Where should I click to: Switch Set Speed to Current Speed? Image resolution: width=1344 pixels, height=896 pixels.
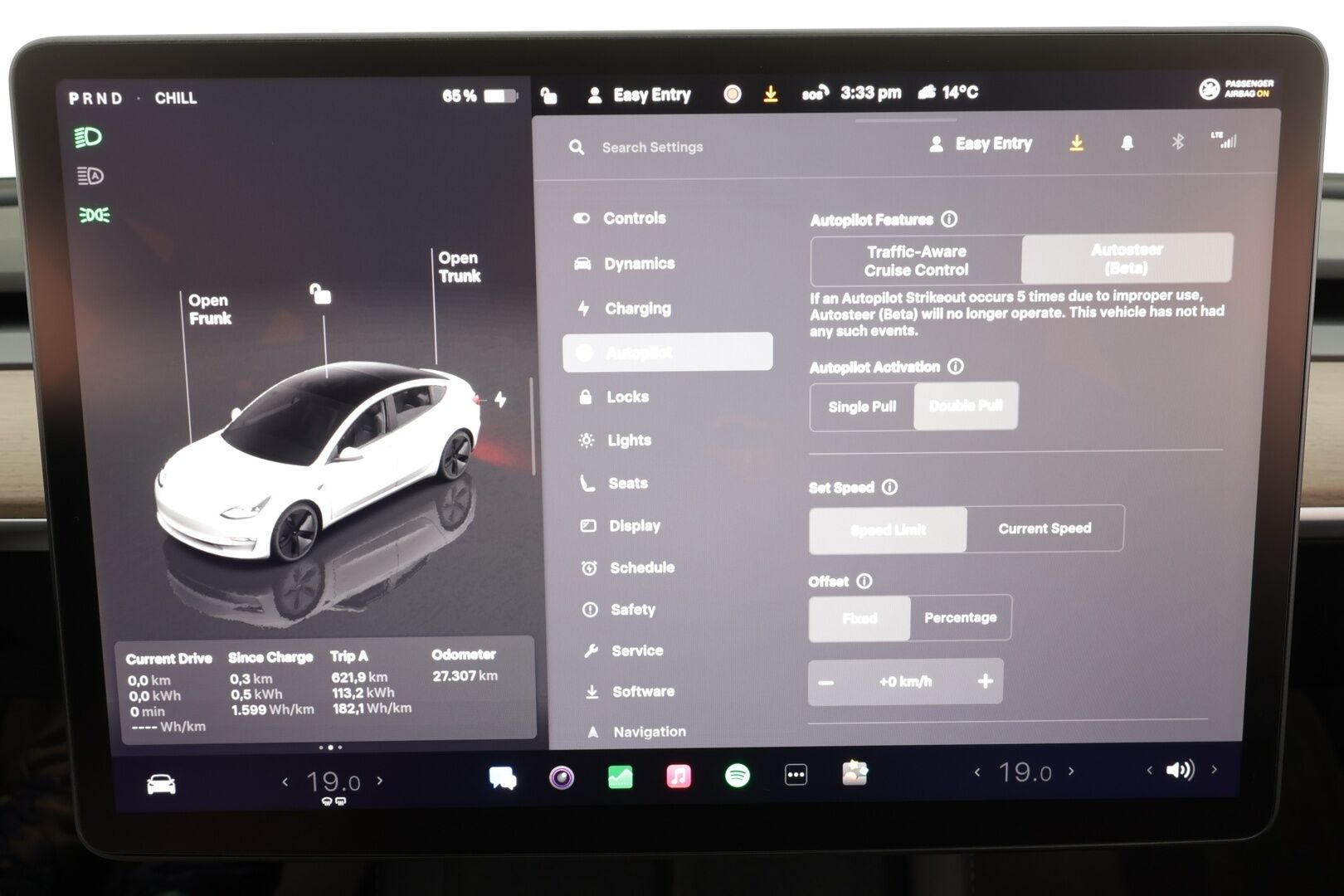(1045, 528)
